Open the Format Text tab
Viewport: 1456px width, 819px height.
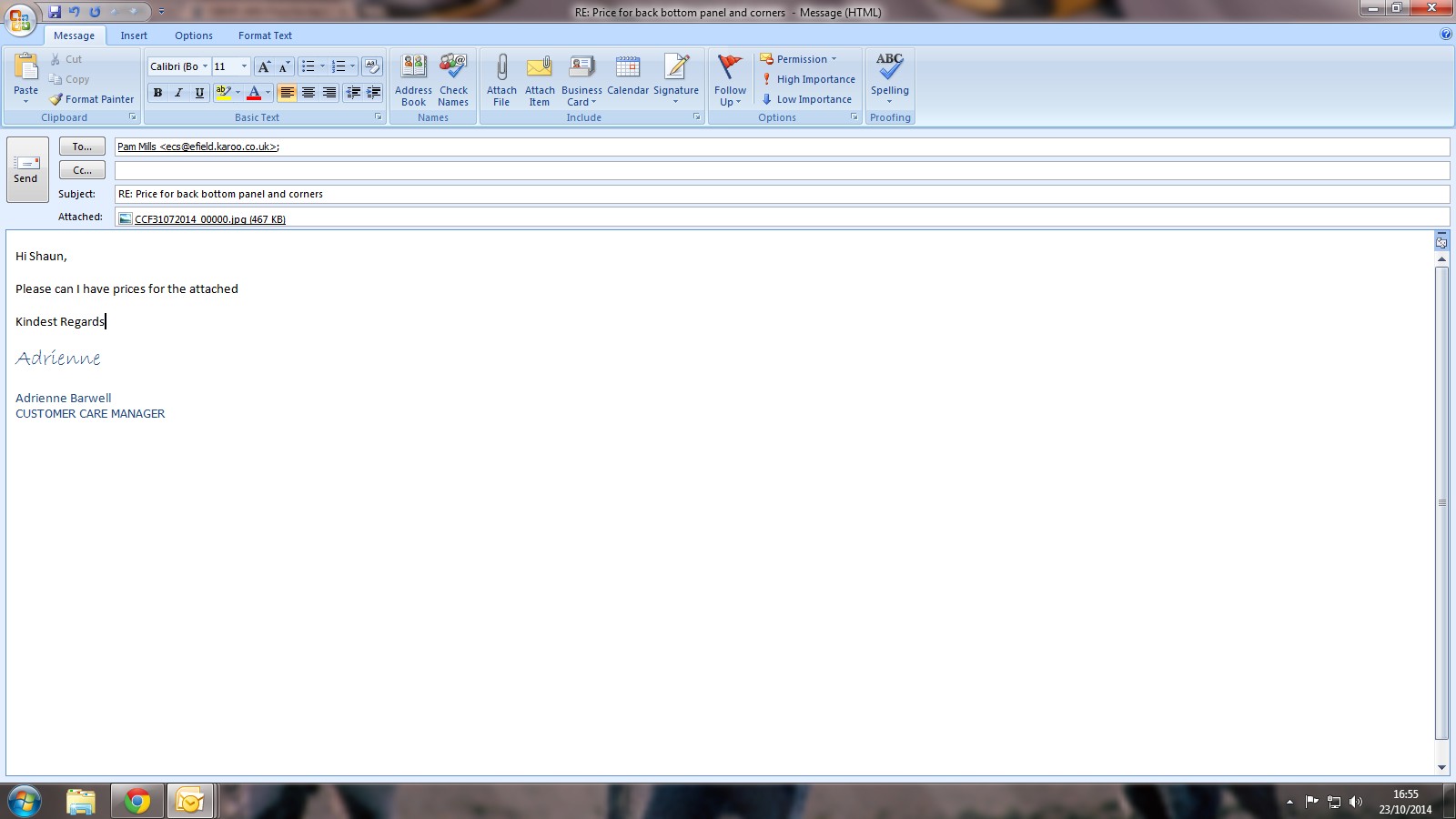pyautogui.click(x=265, y=35)
